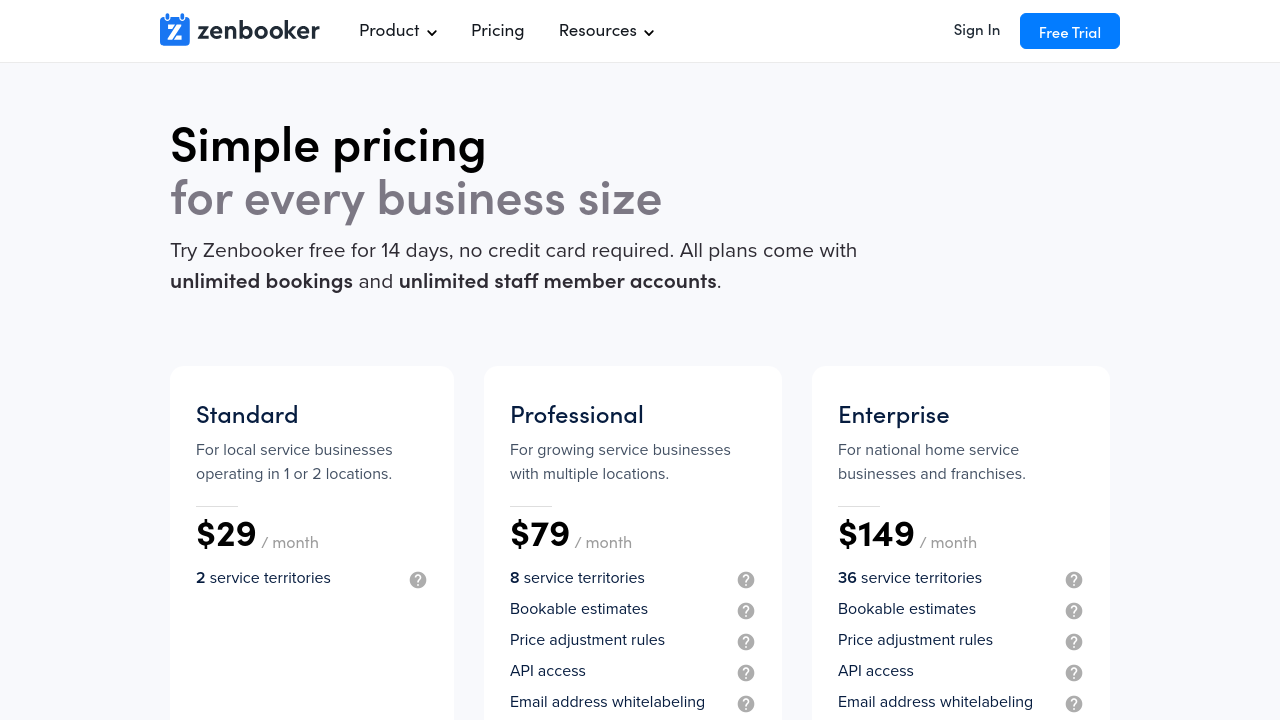Click help icon for Enterprise Price adjustment rules
This screenshot has width=1280, height=720.
1074,642
